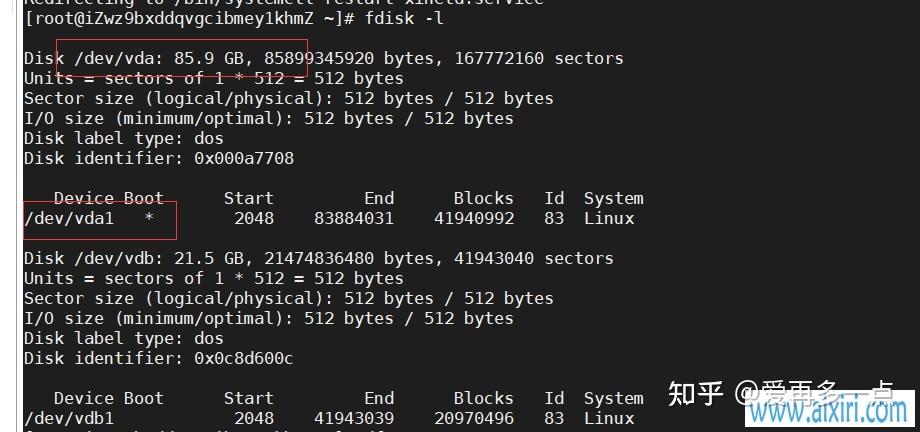Click the boot asterisk flag for vda1

tap(150, 218)
